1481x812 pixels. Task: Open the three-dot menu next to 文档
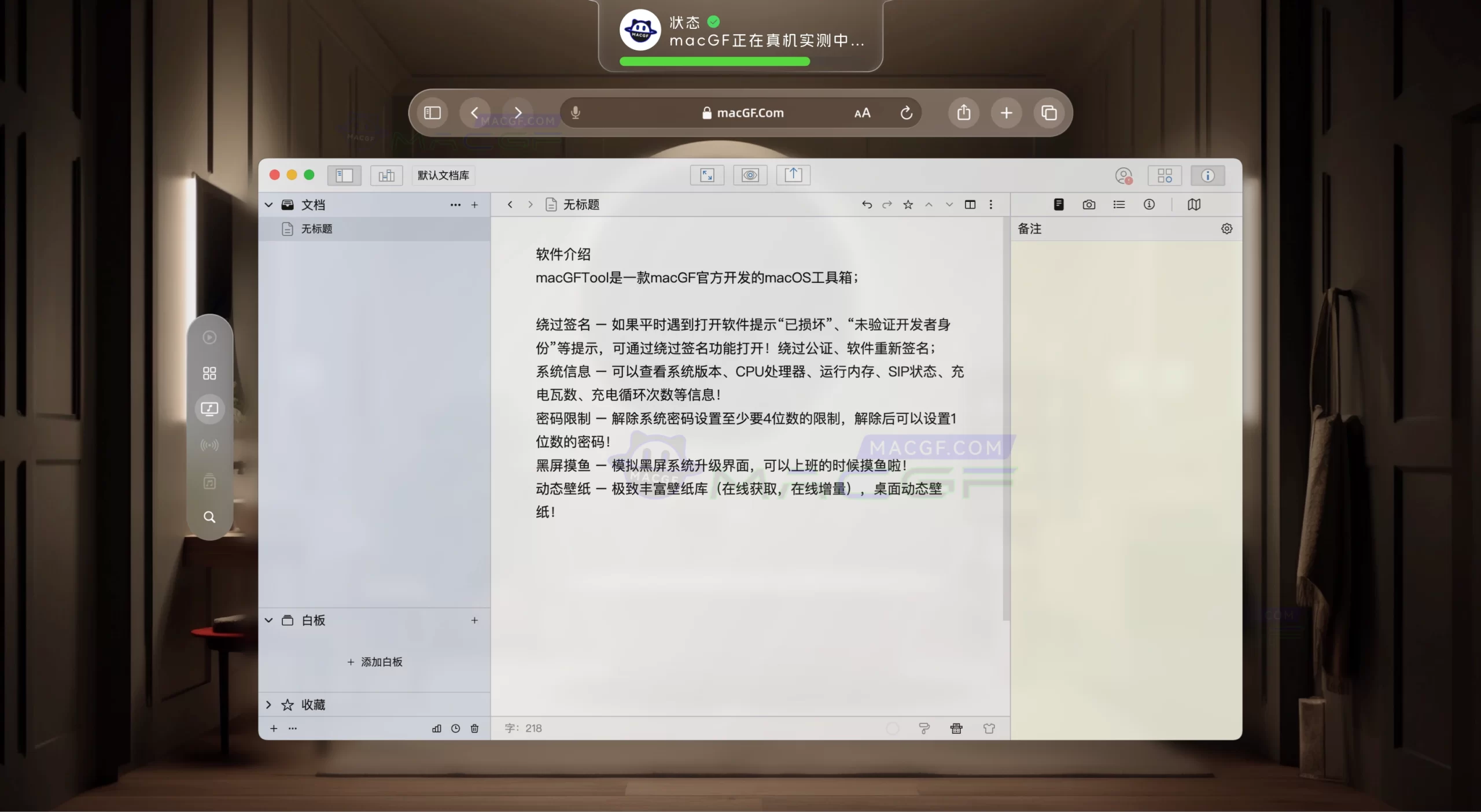click(455, 204)
